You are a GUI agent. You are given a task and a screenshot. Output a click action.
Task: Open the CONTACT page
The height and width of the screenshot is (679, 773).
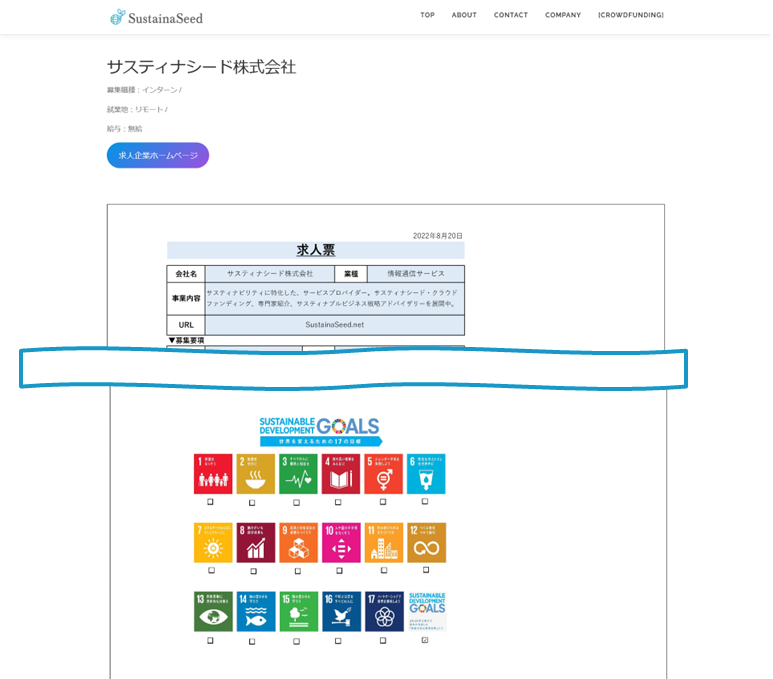[511, 15]
